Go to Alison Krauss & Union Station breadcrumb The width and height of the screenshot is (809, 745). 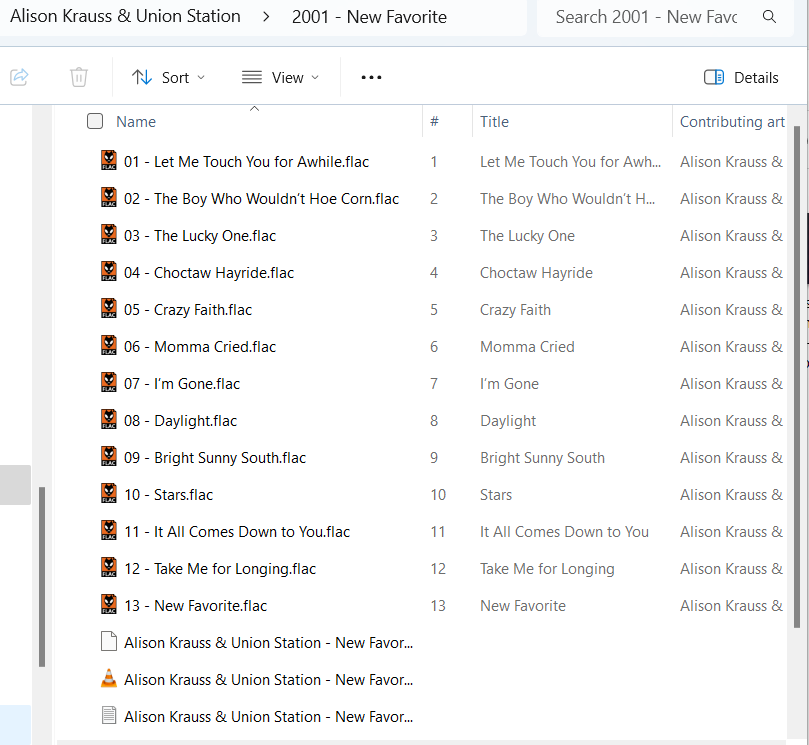click(125, 17)
